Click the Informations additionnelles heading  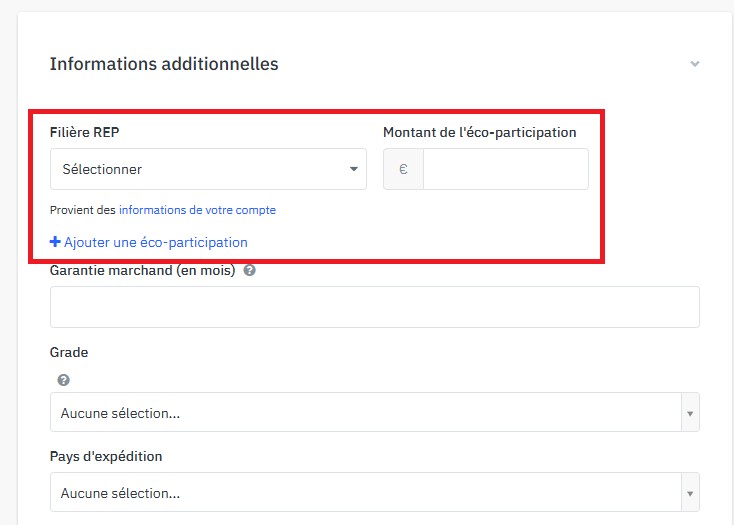[164, 64]
